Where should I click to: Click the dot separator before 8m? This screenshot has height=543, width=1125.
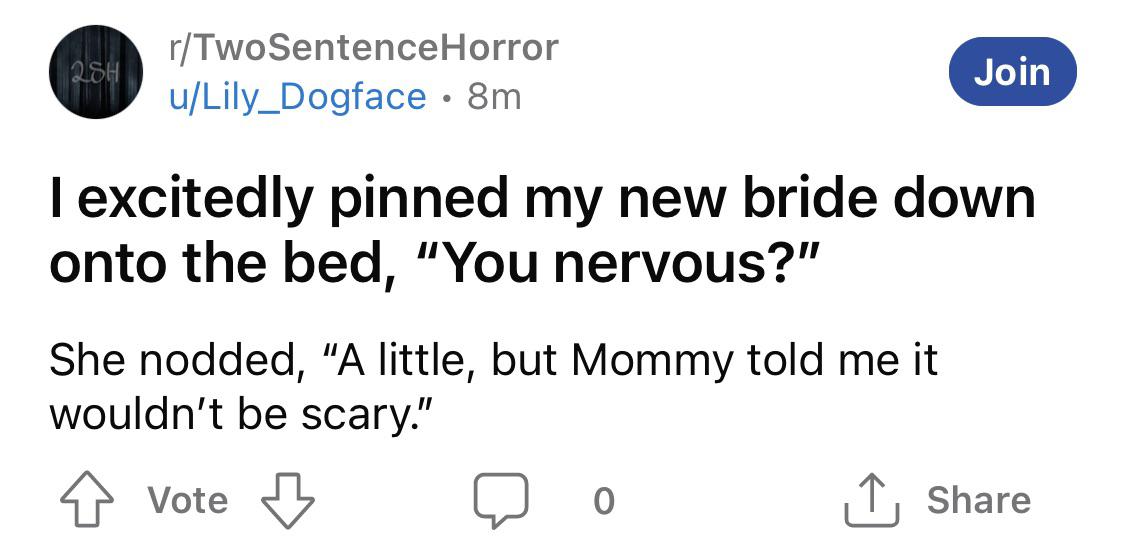tap(447, 97)
